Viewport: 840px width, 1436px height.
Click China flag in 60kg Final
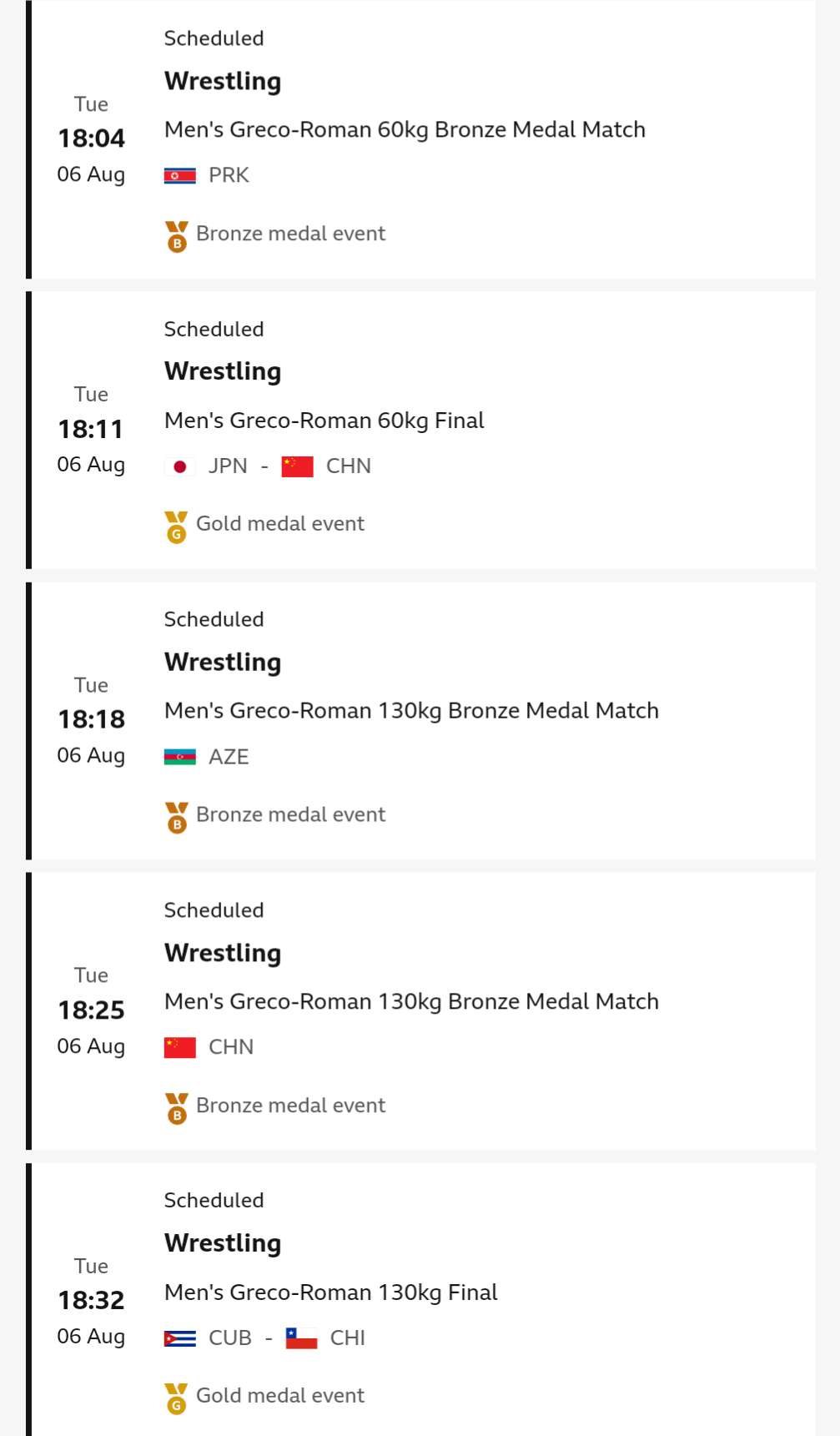tap(297, 466)
